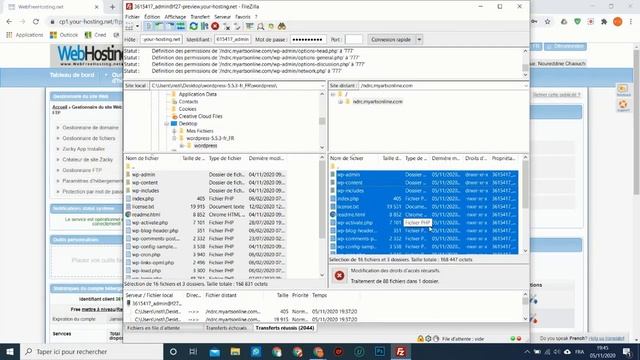
Task: Open the directory listing filters icon
Action: click(249, 27)
